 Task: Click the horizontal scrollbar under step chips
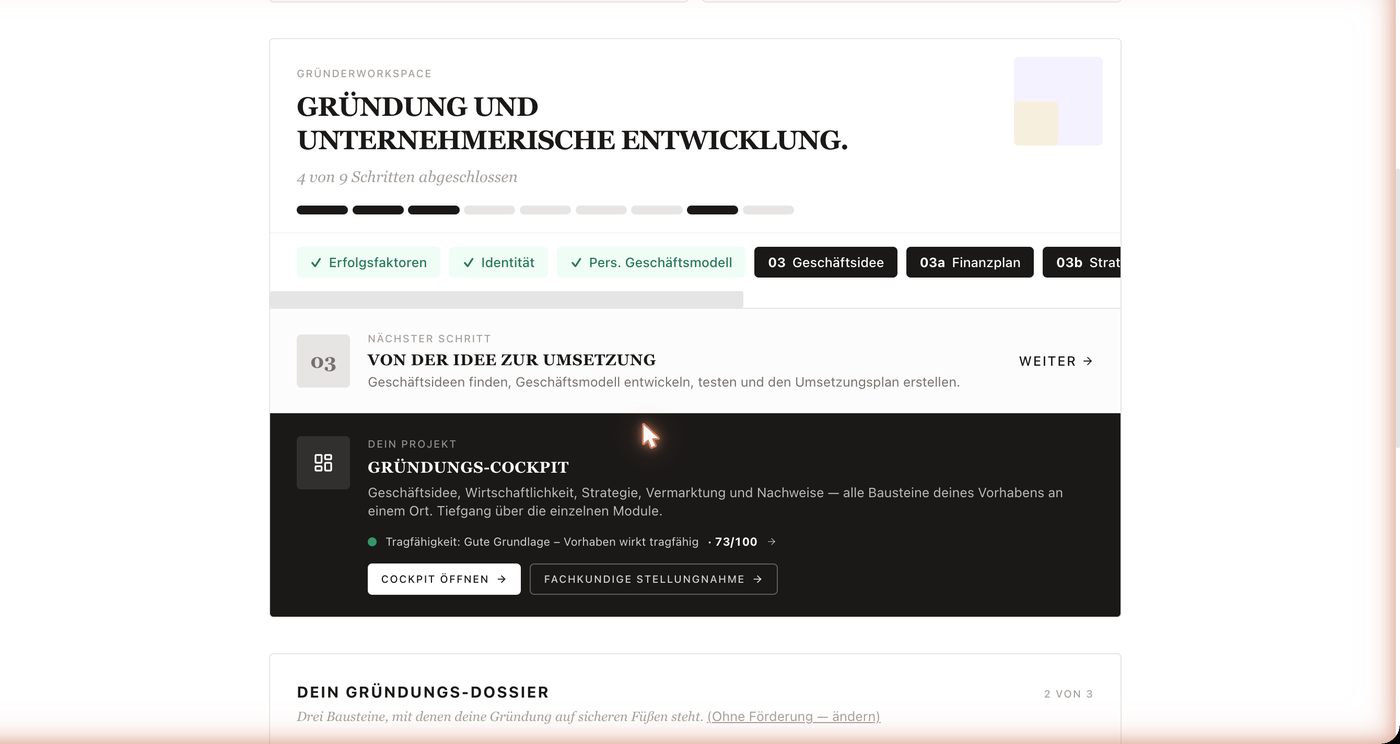(x=506, y=300)
